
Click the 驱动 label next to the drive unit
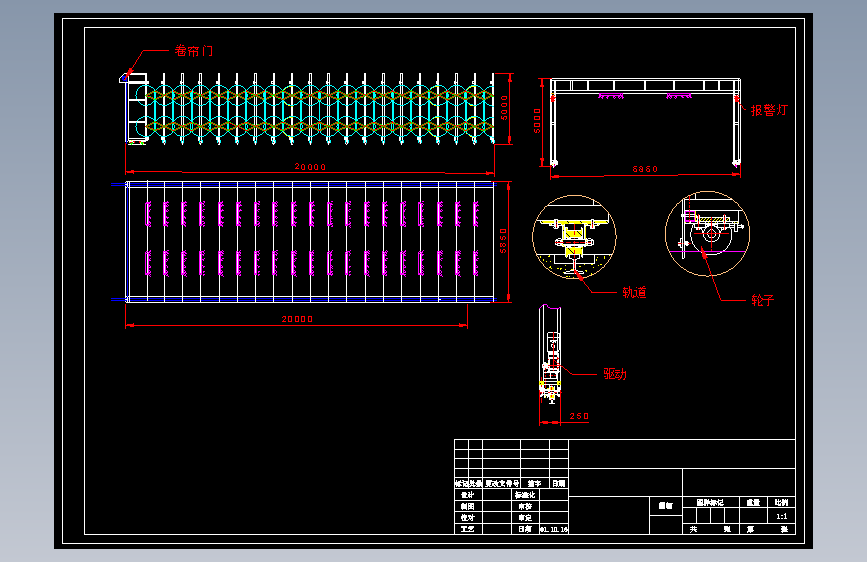[x=615, y=374]
